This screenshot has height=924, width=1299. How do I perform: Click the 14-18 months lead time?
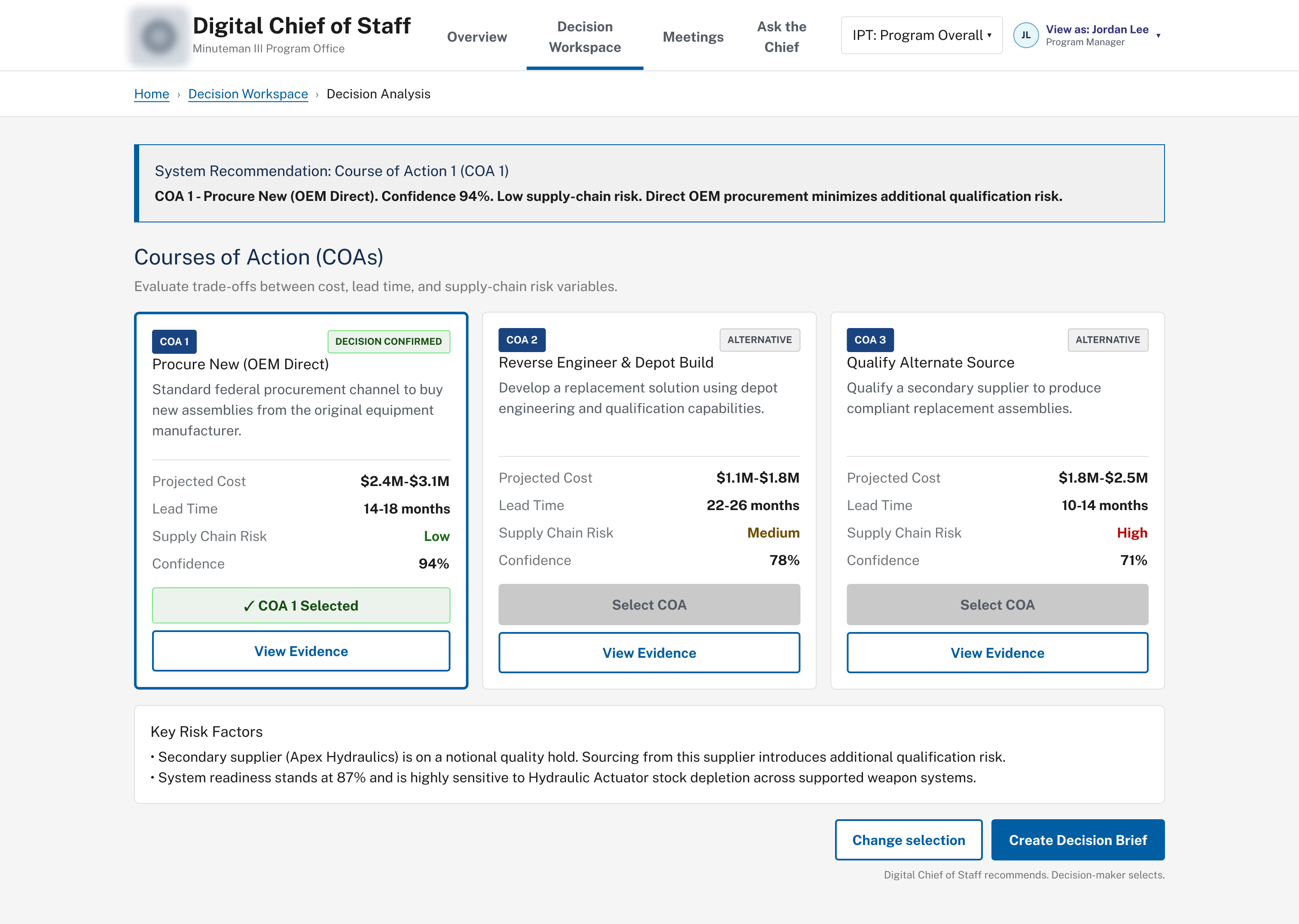coord(406,509)
